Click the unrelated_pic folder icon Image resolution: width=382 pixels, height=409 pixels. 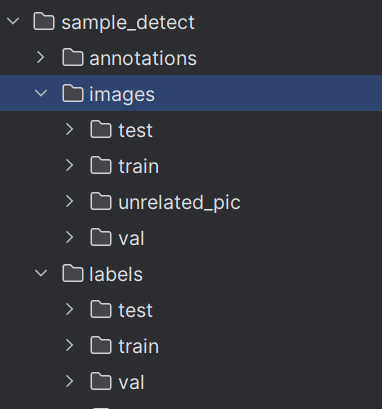[101, 202]
